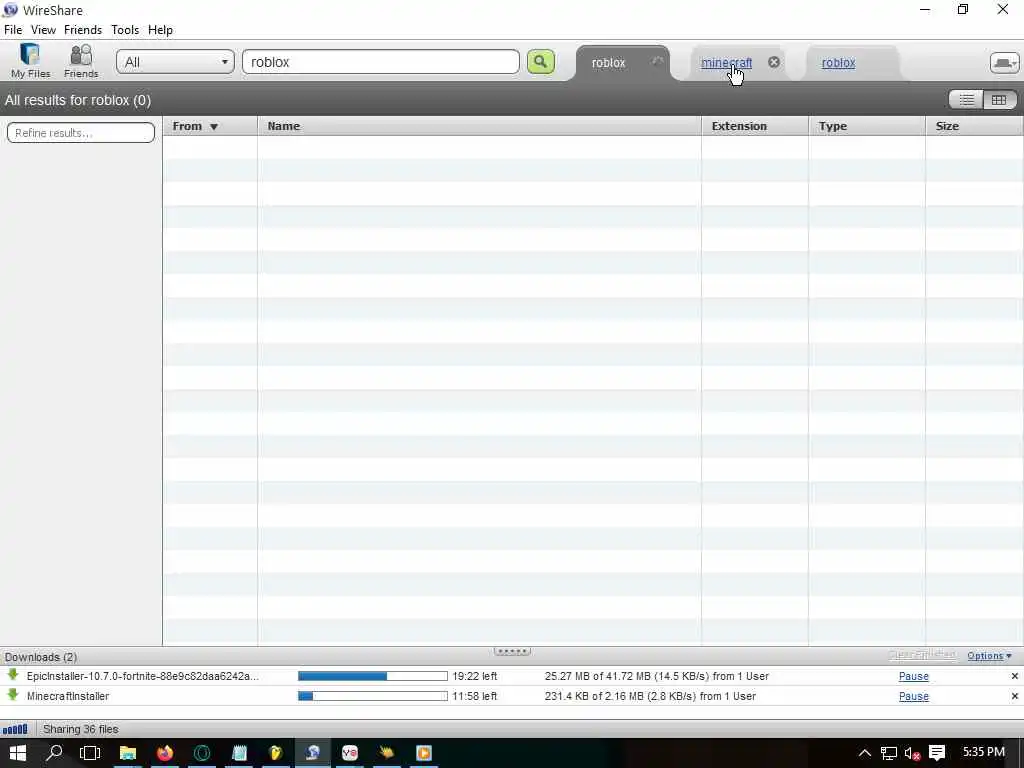This screenshot has height=768, width=1024.
Task: Cancel the MinecraftInstaller download with X
Action: [x=1014, y=696]
